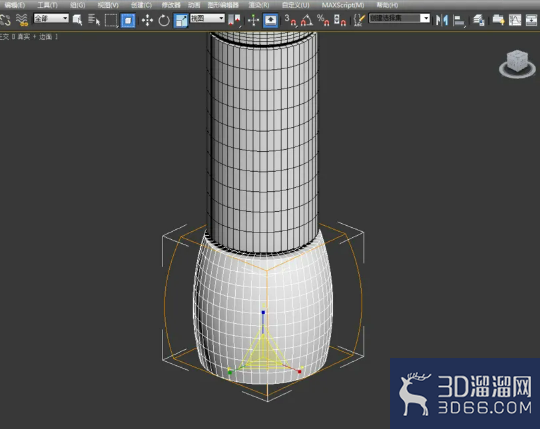Activate the Select and Move tool
Viewport: 540px width, 429px height.
pyautogui.click(x=147, y=20)
